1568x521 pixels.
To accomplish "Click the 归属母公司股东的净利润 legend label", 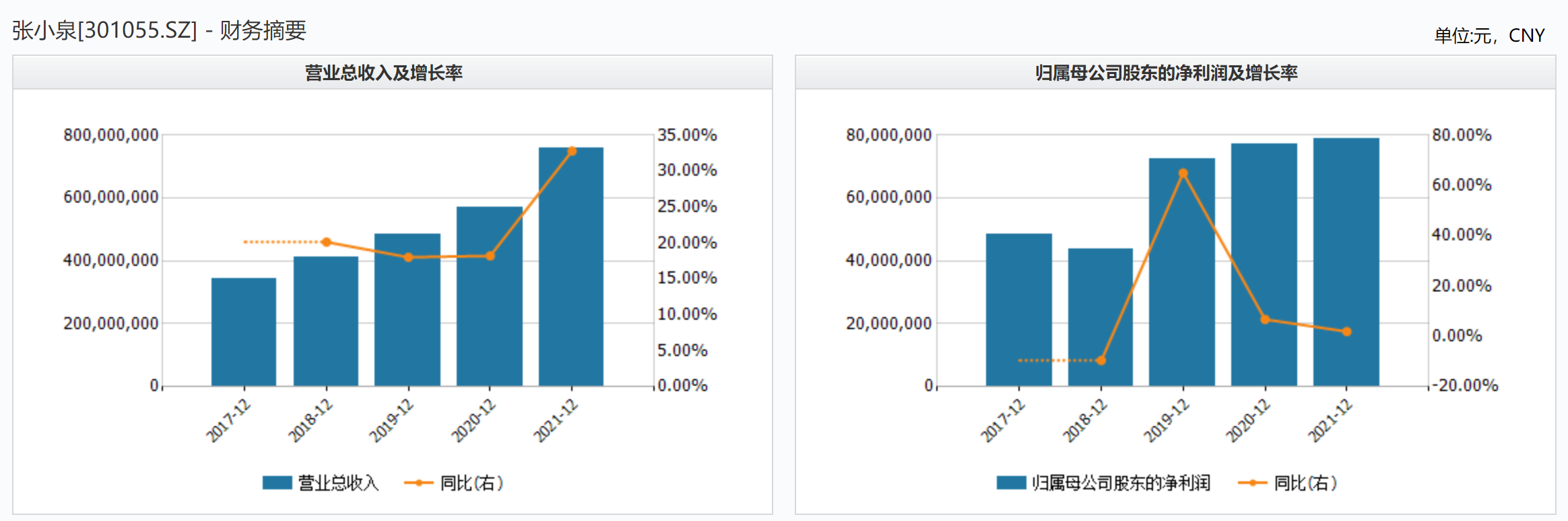I will (1121, 483).
